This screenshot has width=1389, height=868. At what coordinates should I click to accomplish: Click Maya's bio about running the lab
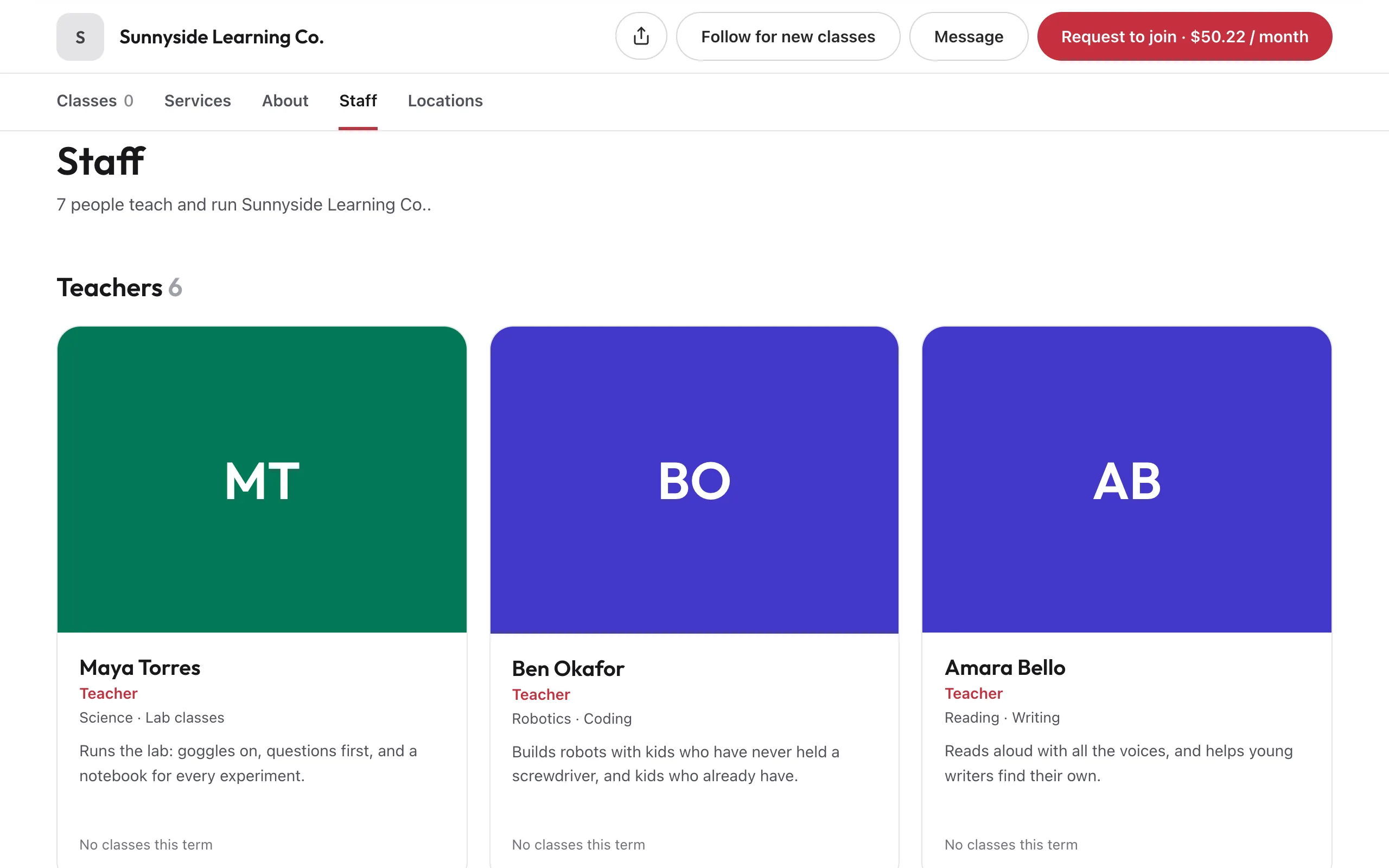(x=248, y=763)
